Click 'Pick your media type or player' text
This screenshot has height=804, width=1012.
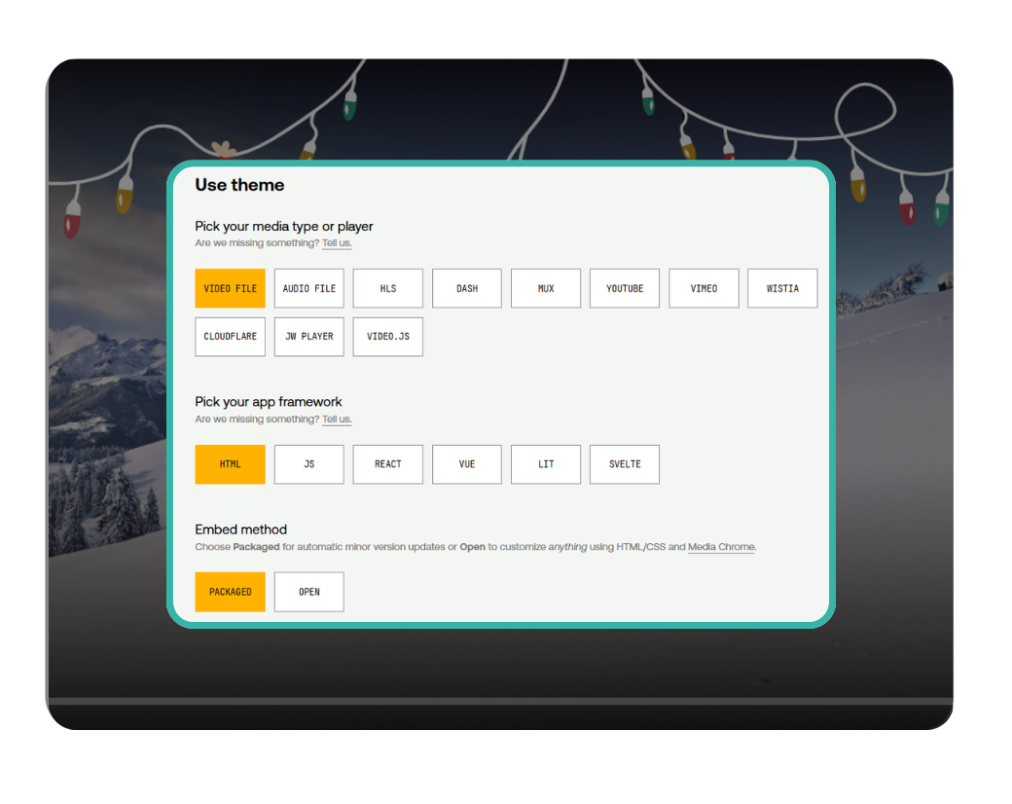(284, 226)
